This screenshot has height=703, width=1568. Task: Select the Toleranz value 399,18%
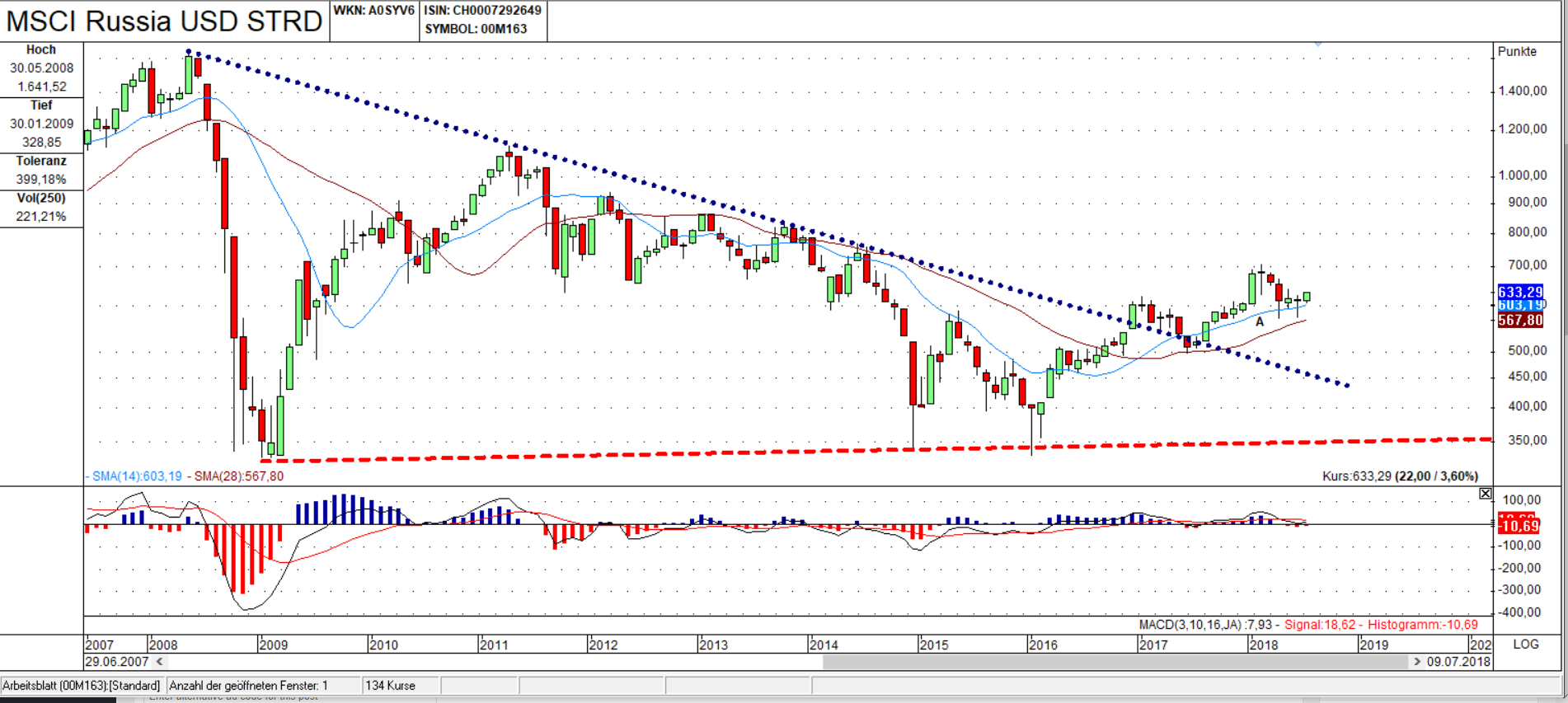41,180
